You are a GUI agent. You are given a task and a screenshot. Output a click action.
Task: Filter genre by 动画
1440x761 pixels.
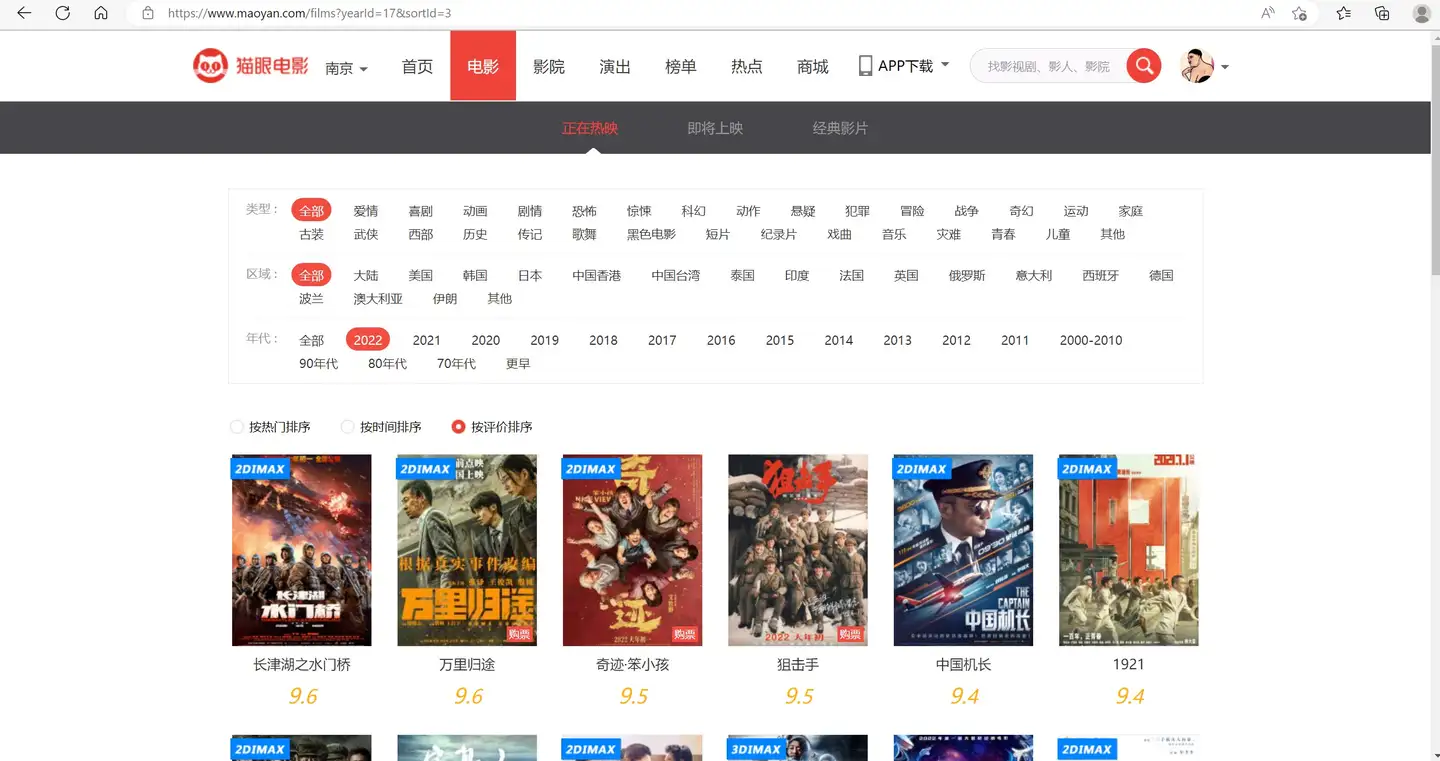(475, 211)
